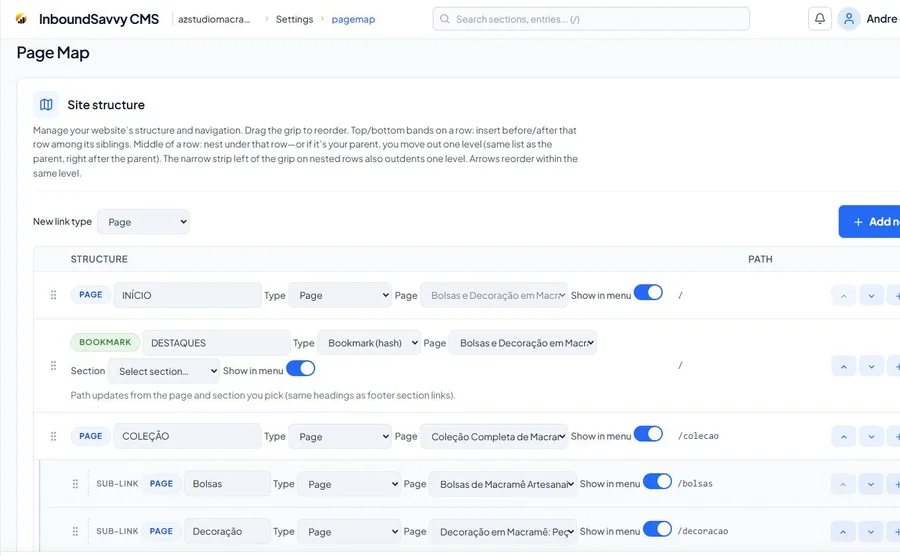Viewport: 900px width, 556px height.
Task: Click the /decoracao path text
Action: click(703, 531)
